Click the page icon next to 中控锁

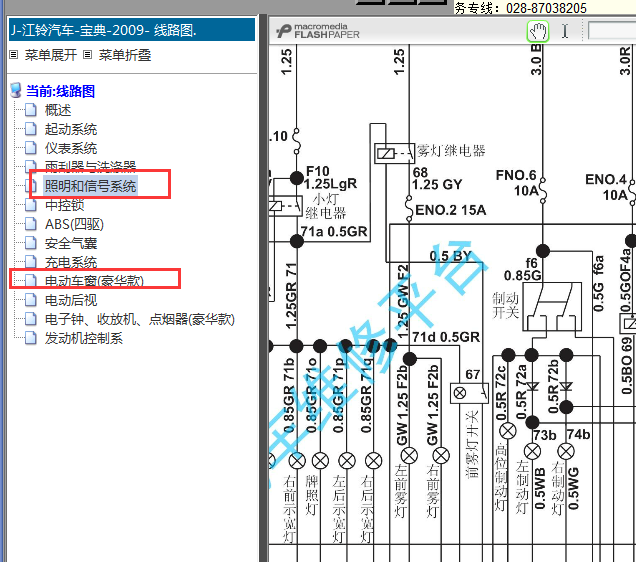31,205
